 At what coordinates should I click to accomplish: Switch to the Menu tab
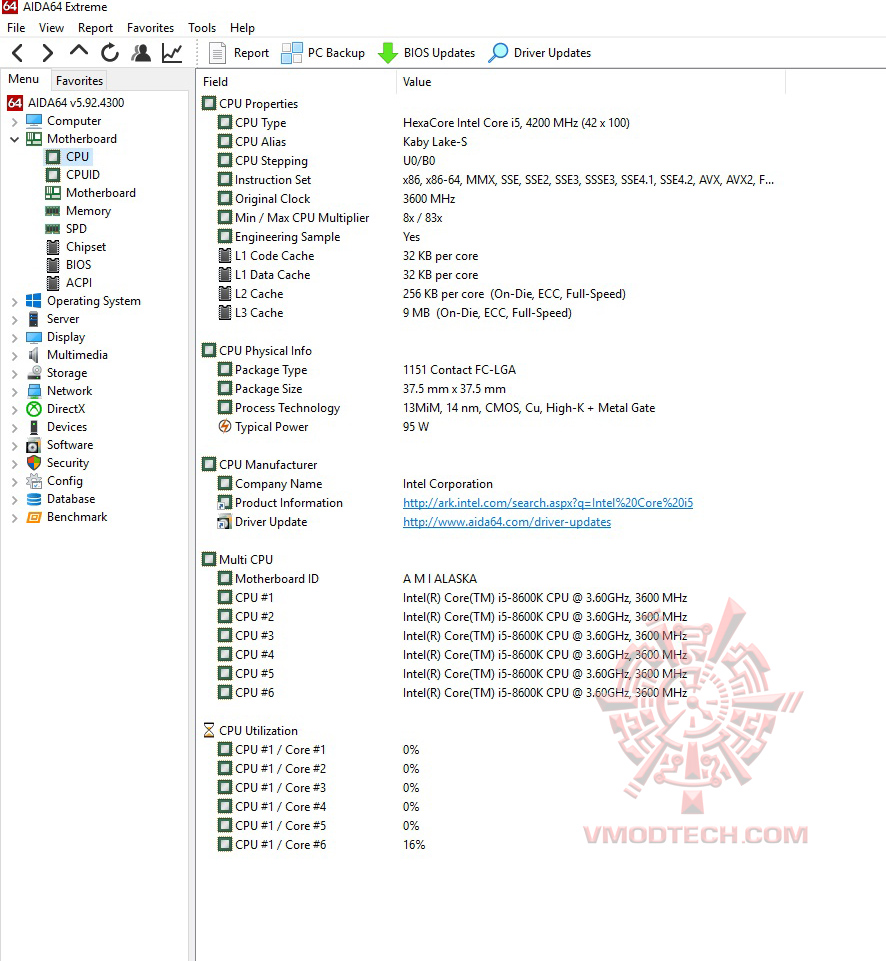[23, 79]
